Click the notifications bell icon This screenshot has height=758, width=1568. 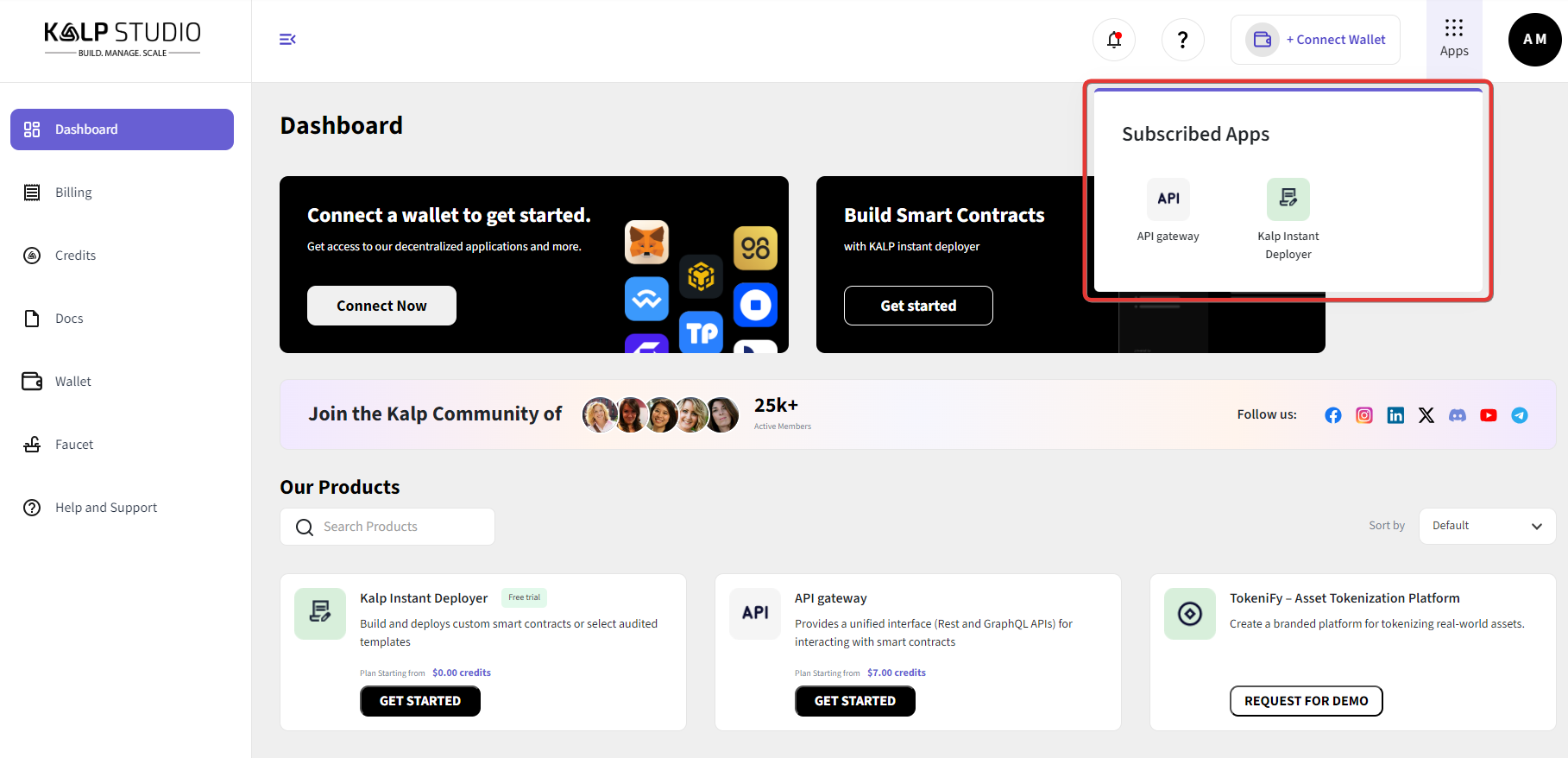coord(1114,40)
